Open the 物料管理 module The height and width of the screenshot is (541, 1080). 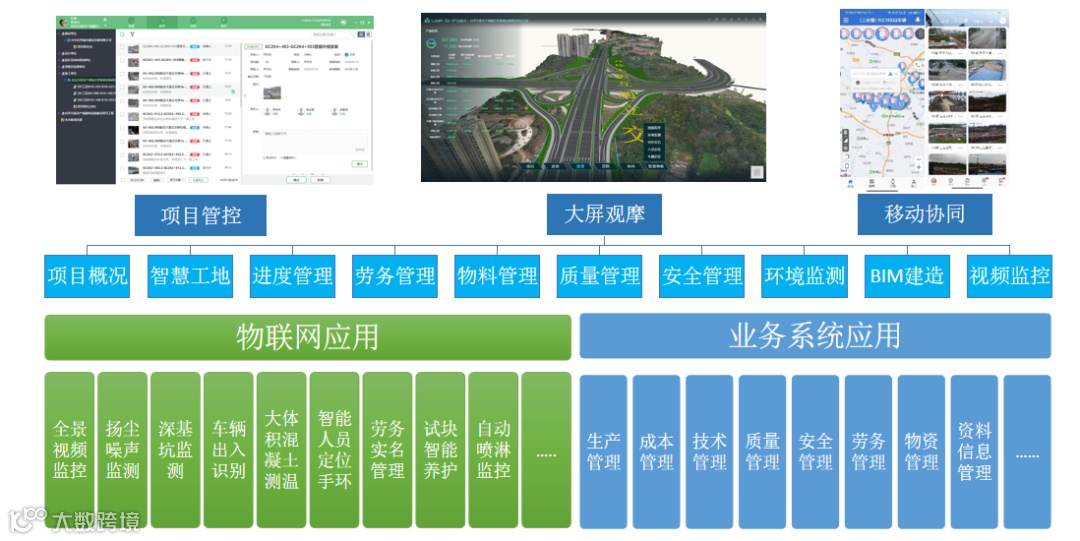point(497,276)
